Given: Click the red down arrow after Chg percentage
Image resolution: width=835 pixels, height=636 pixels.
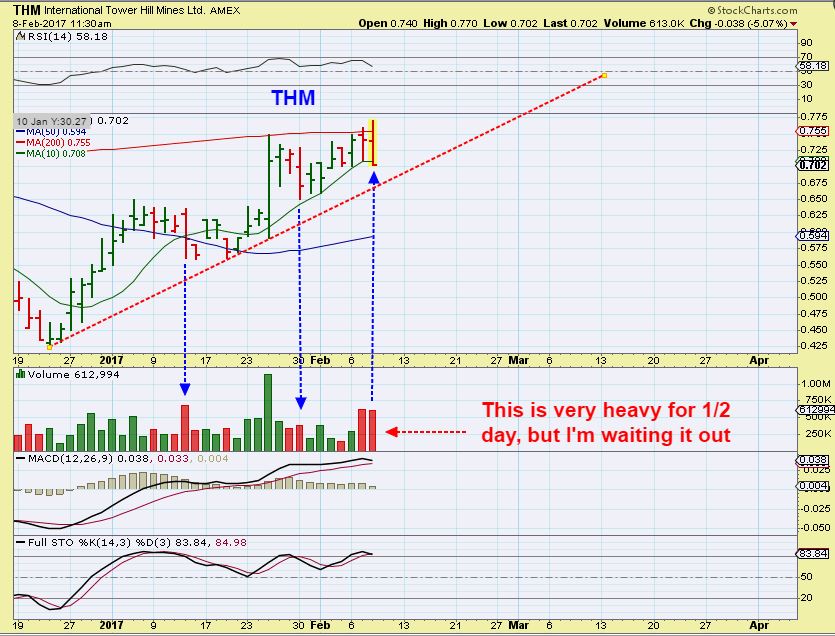Looking at the screenshot, I should [793, 24].
